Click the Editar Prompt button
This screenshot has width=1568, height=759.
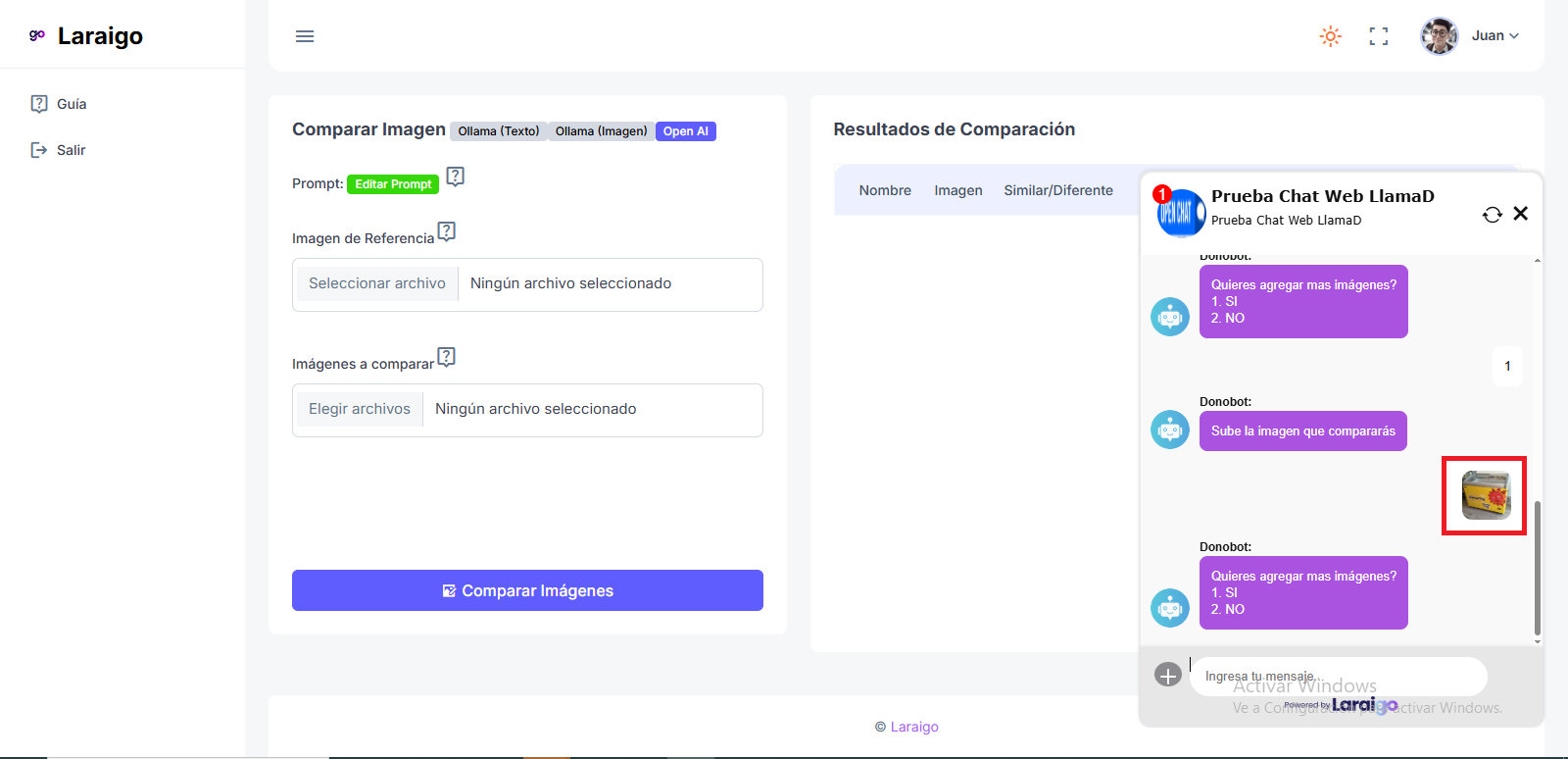pyautogui.click(x=393, y=184)
